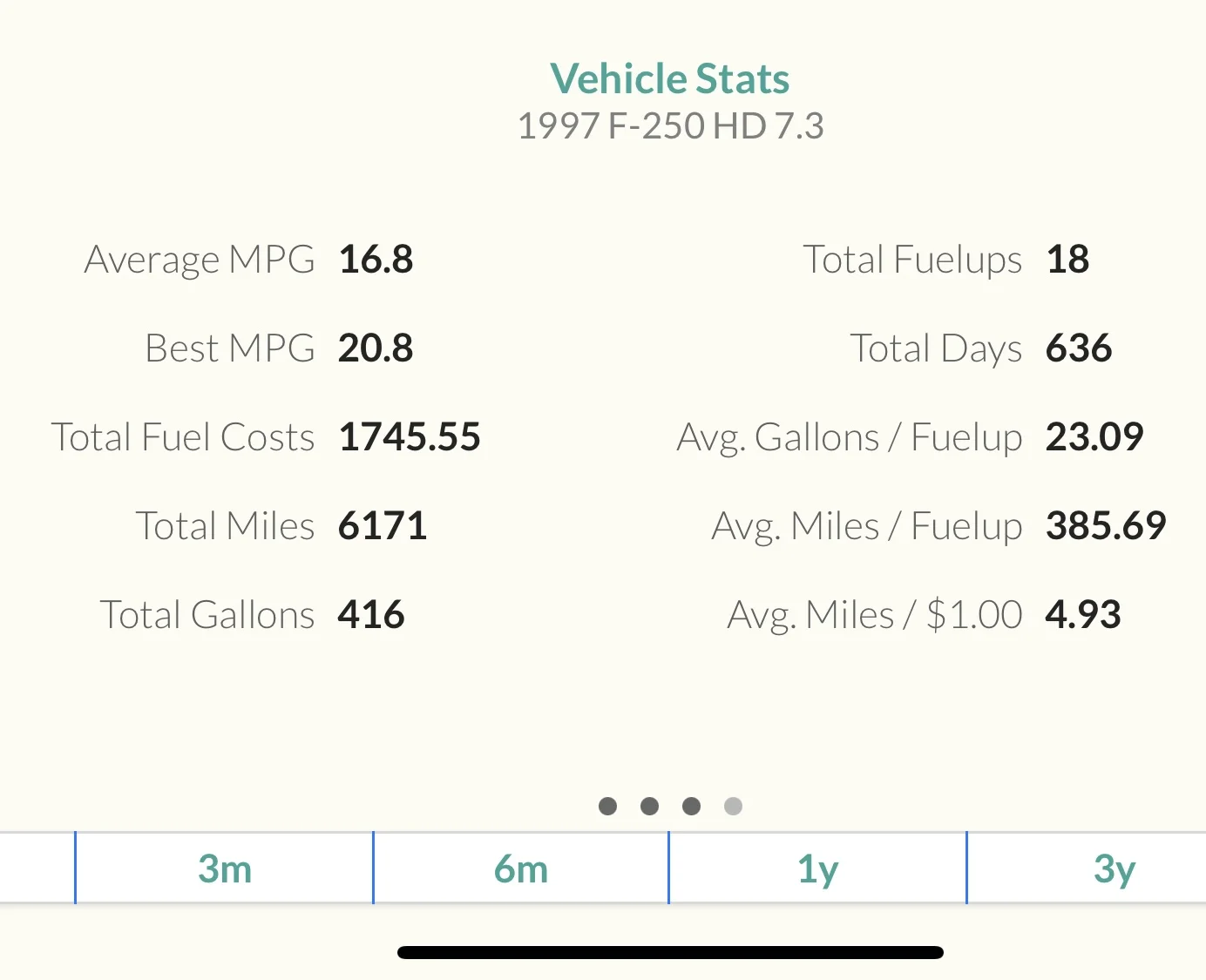The image size is (1206, 980).
Task: Tap the Total Days value 636
Action: [1079, 348]
